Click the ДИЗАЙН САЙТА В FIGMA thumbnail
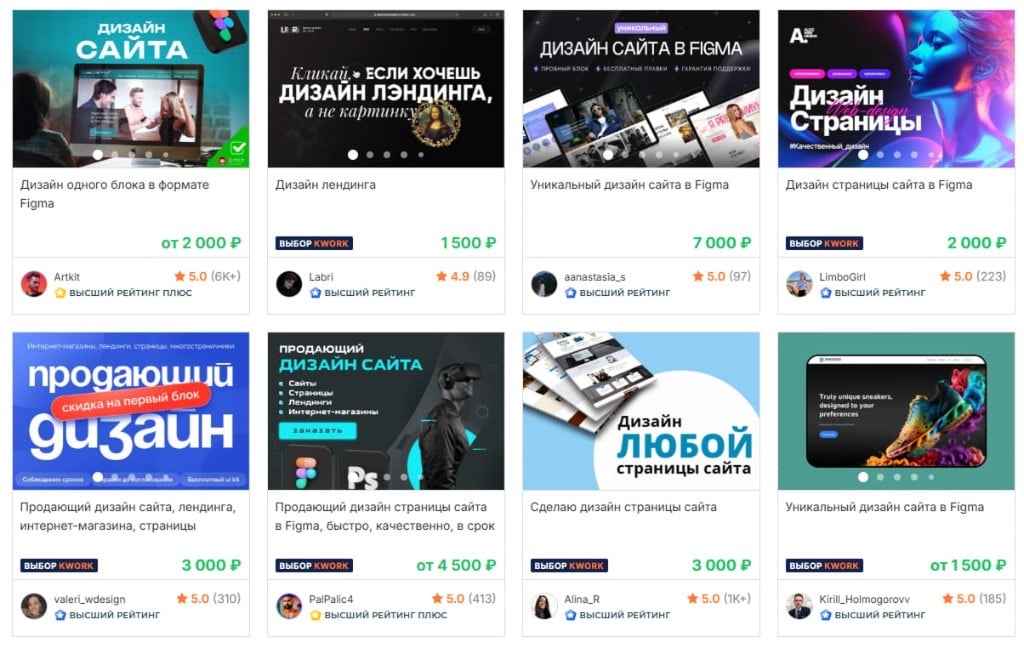Viewport: 1024px width, 648px height. point(641,89)
